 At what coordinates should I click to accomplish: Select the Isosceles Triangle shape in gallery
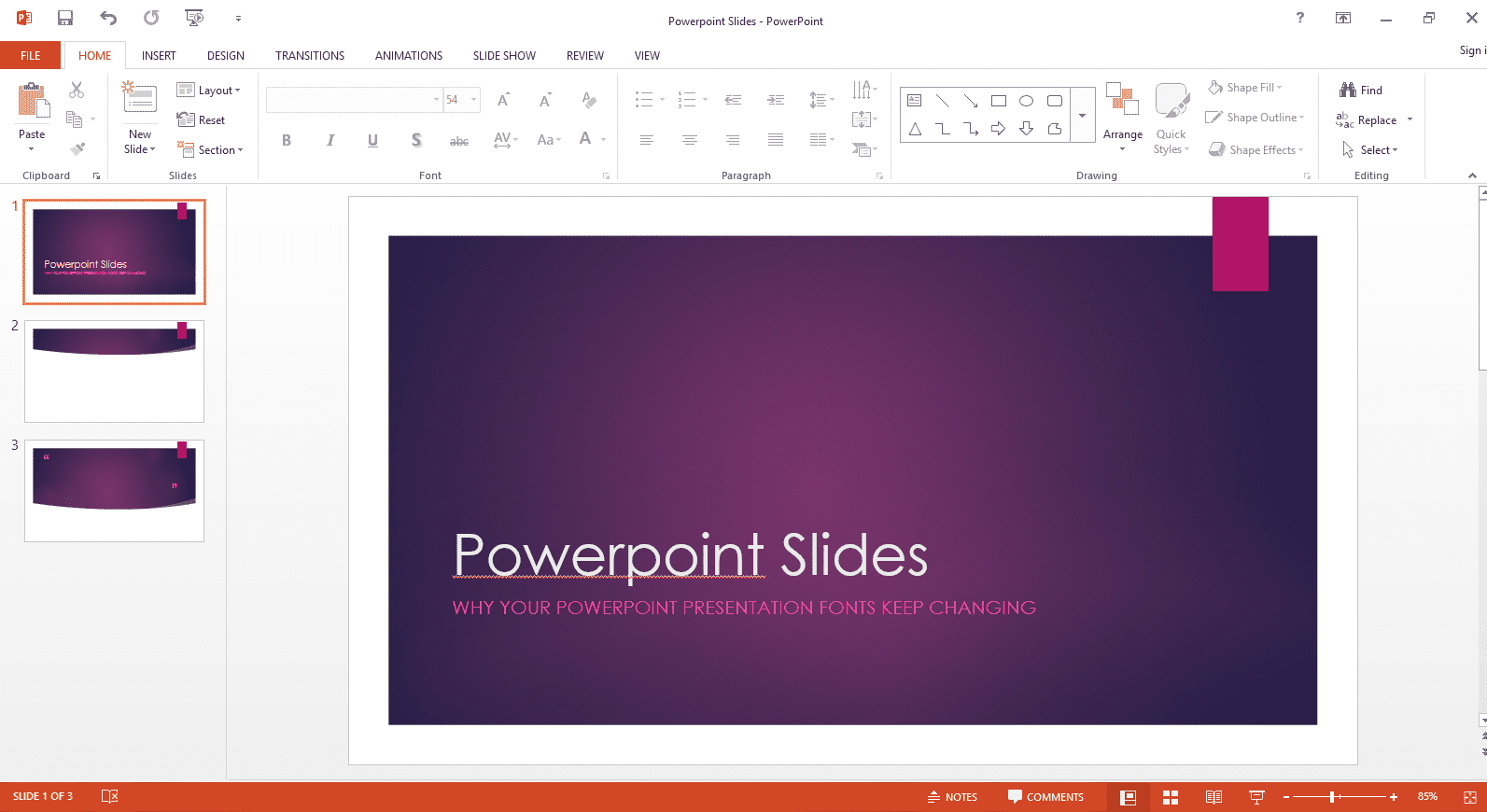tap(915, 129)
